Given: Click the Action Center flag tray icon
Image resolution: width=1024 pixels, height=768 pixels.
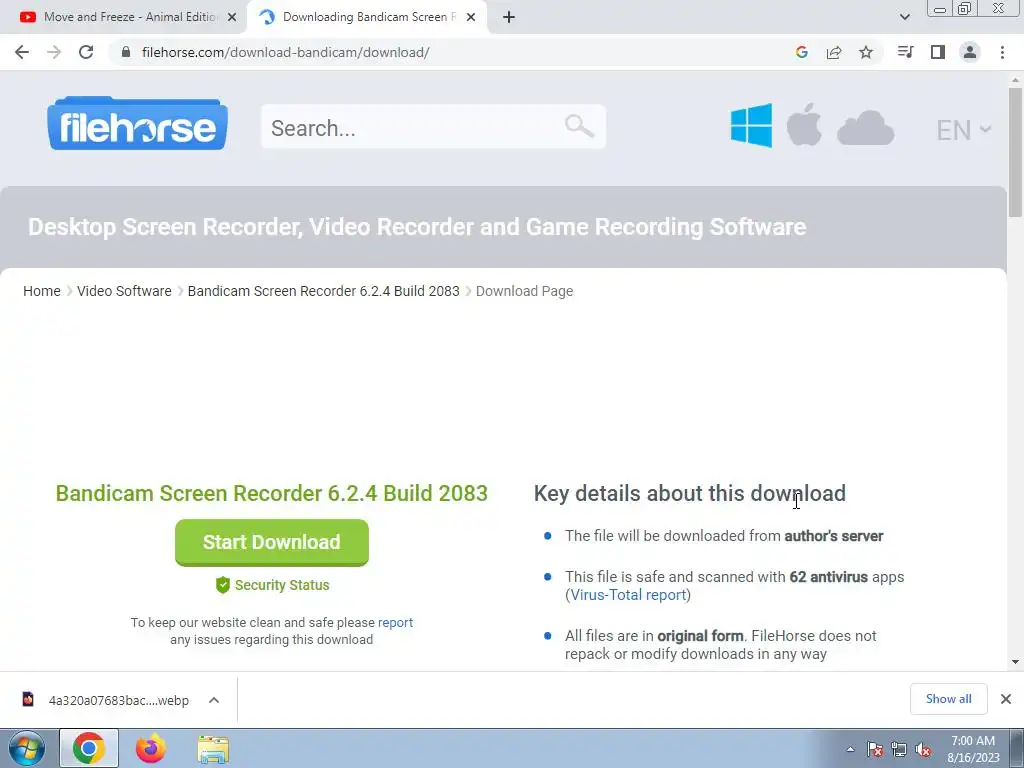Looking at the screenshot, I should (x=875, y=750).
